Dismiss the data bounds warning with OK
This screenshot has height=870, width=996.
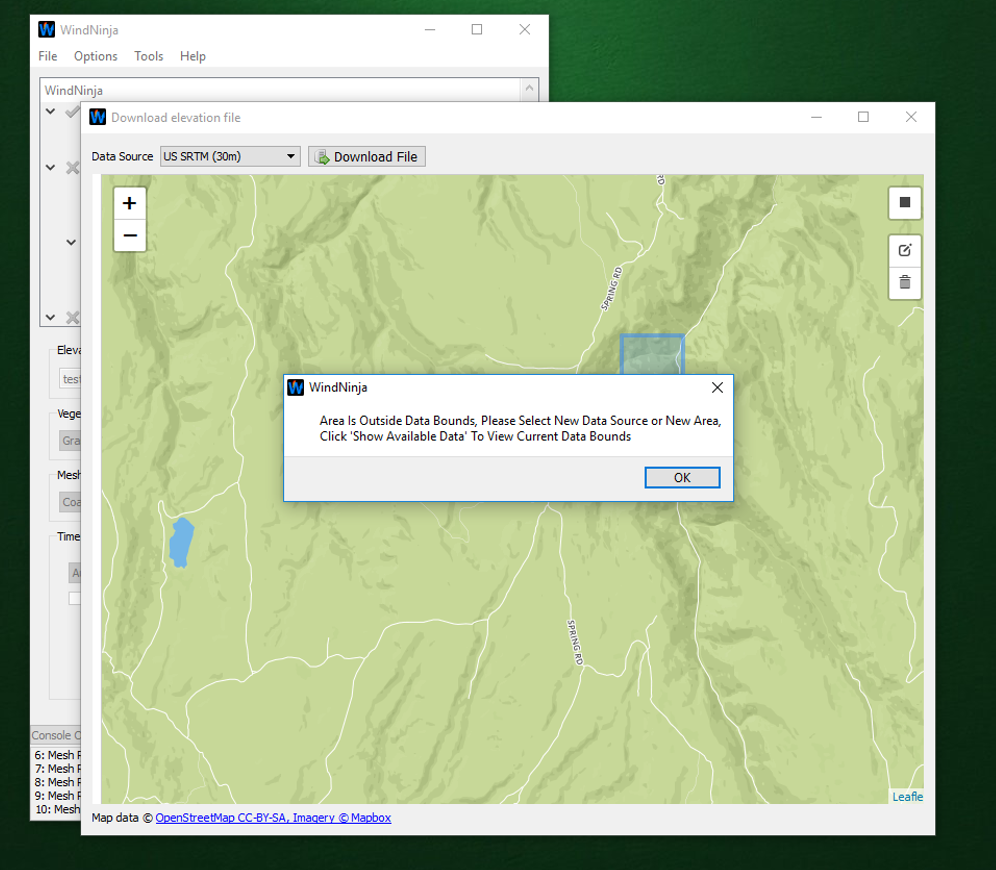[682, 477]
